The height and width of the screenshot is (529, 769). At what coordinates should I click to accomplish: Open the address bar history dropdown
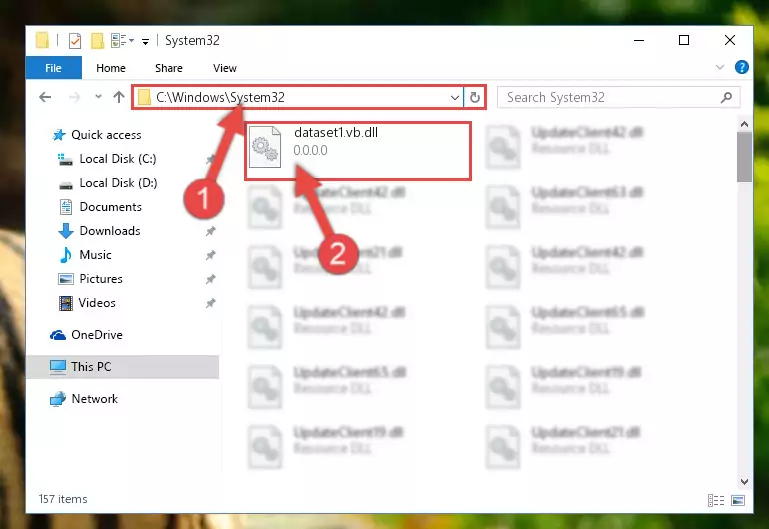click(455, 98)
